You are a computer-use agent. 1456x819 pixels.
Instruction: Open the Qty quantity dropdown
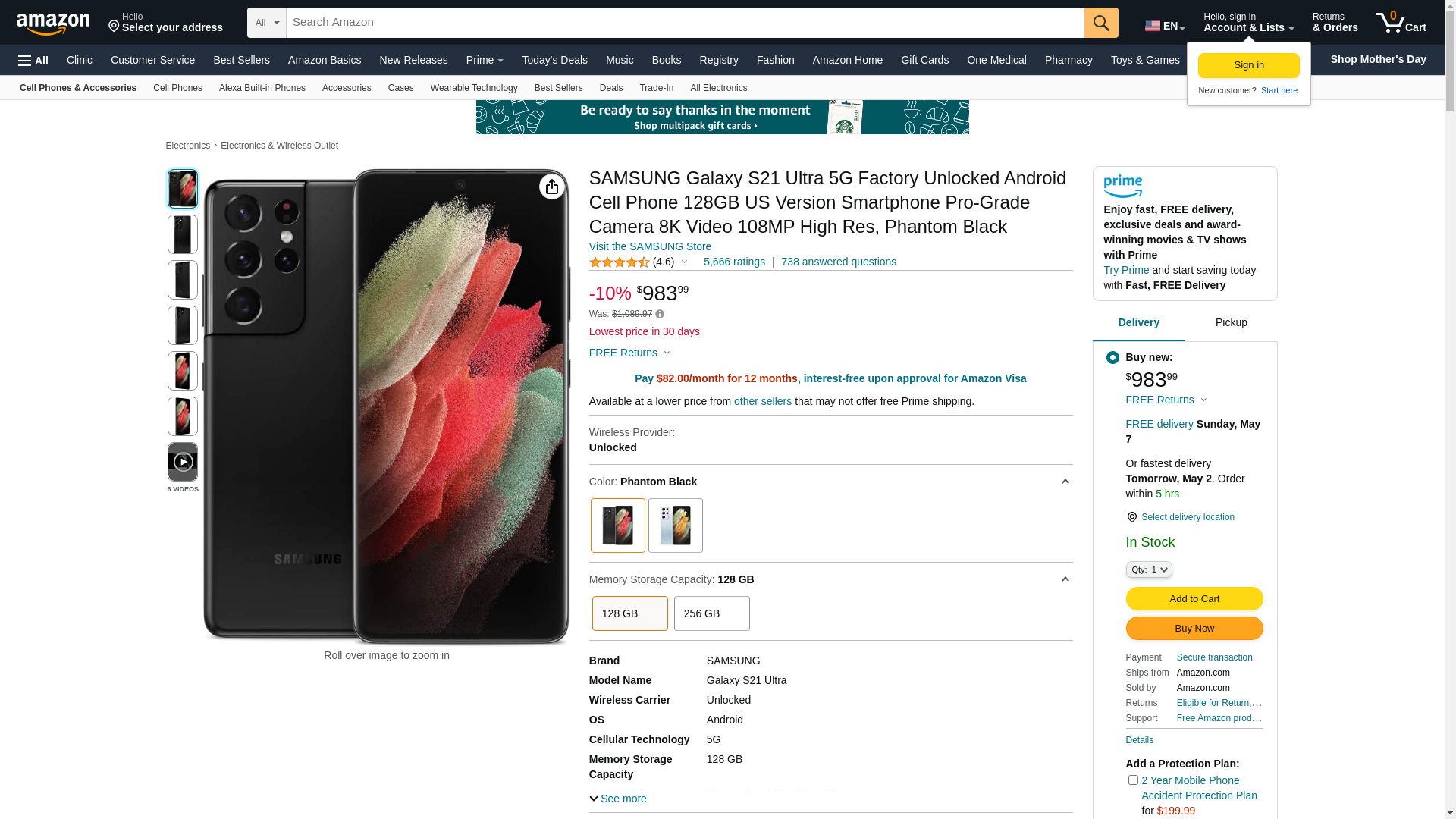coord(1149,570)
